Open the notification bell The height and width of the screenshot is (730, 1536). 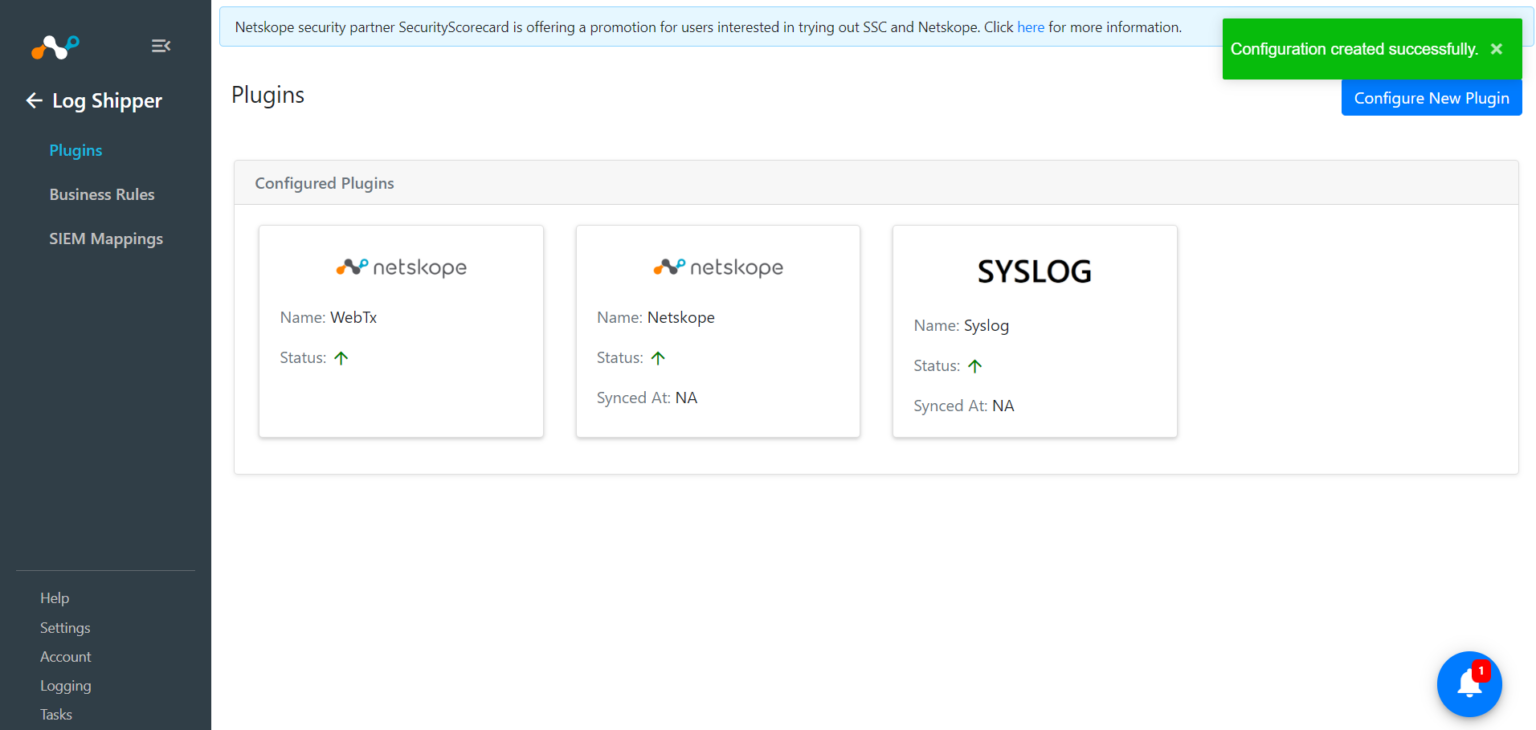point(1469,684)
